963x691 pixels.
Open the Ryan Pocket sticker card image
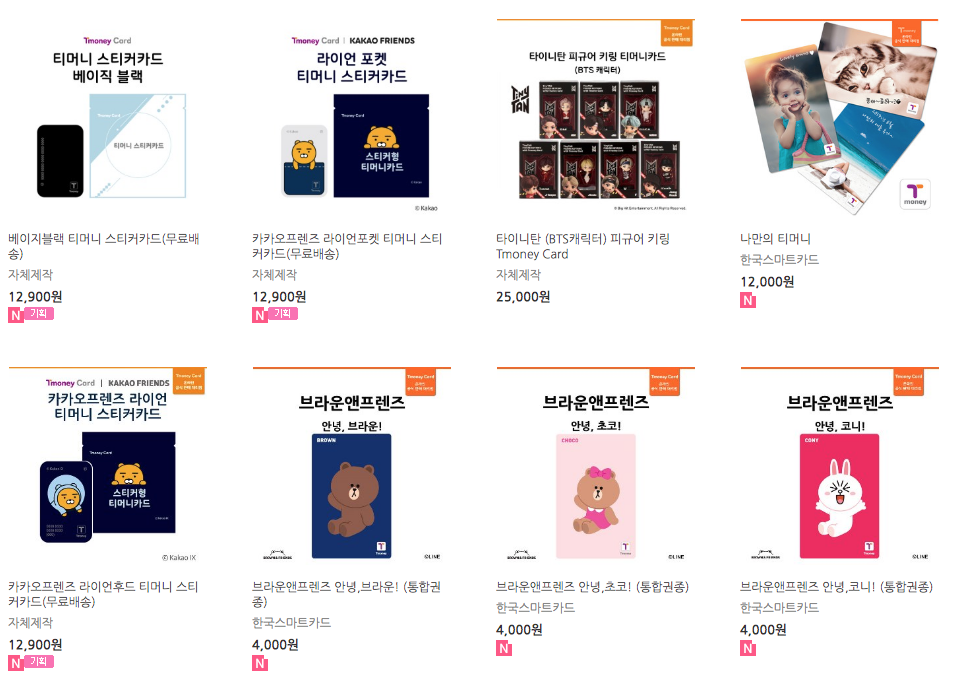click(352, 118)
